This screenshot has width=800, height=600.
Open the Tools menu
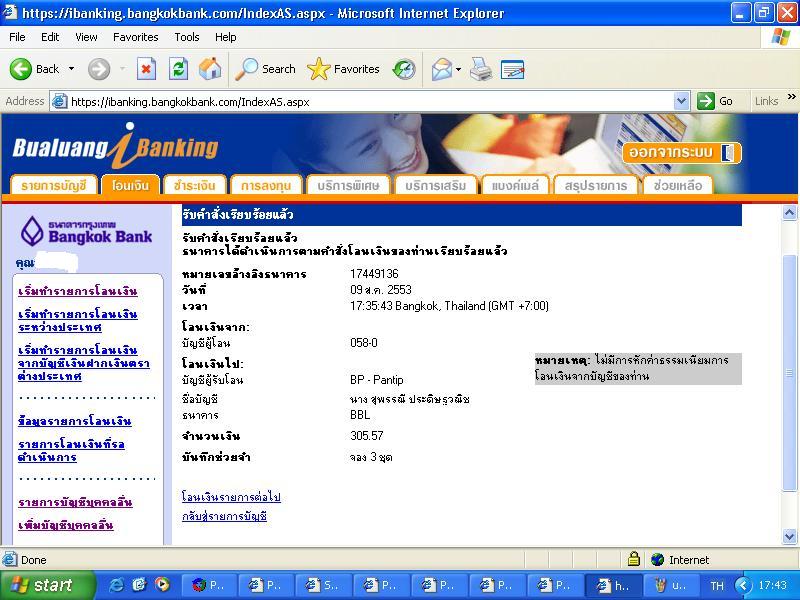187,37
